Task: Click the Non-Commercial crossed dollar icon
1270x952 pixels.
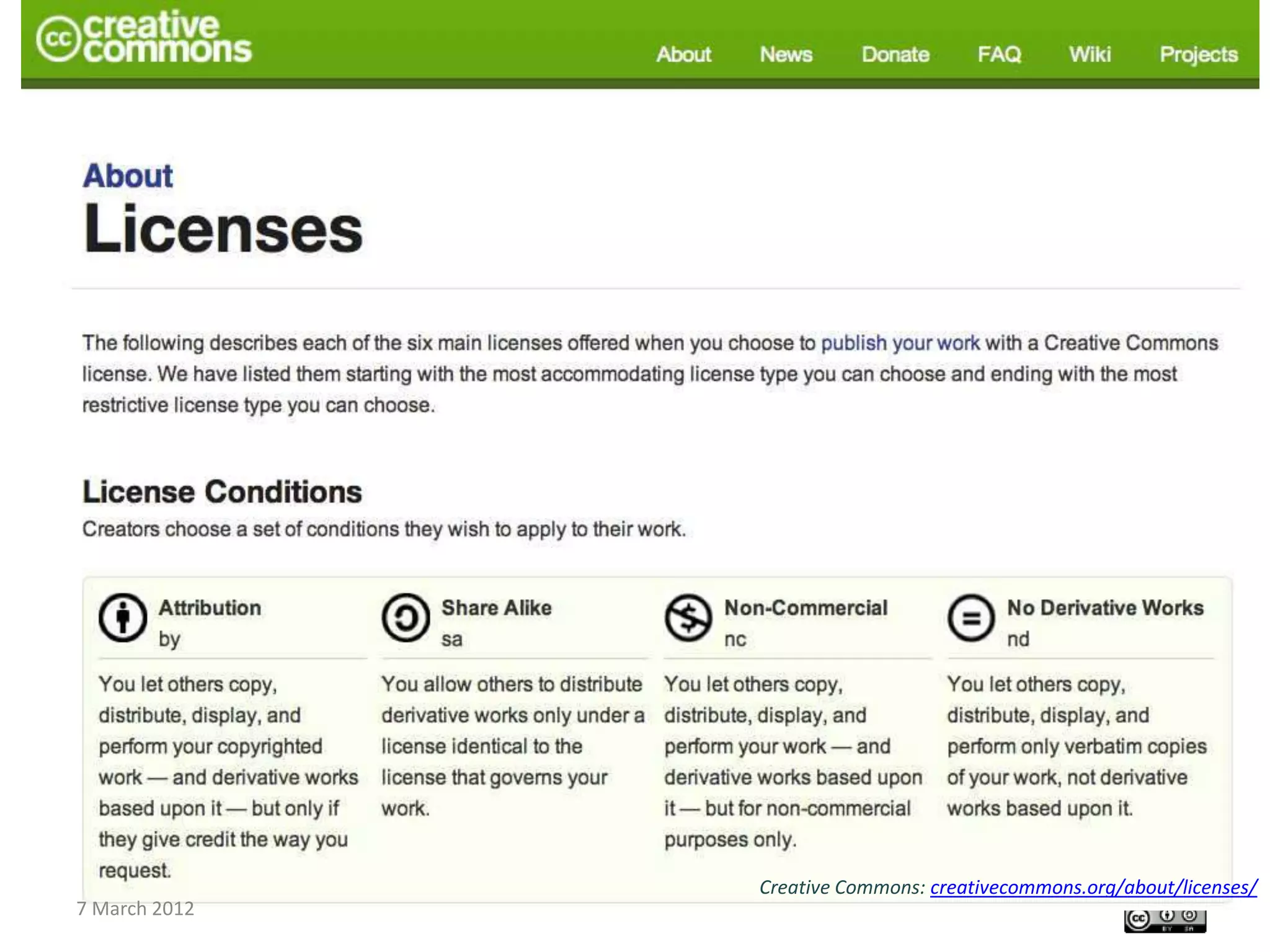Action: pos(688,618)
